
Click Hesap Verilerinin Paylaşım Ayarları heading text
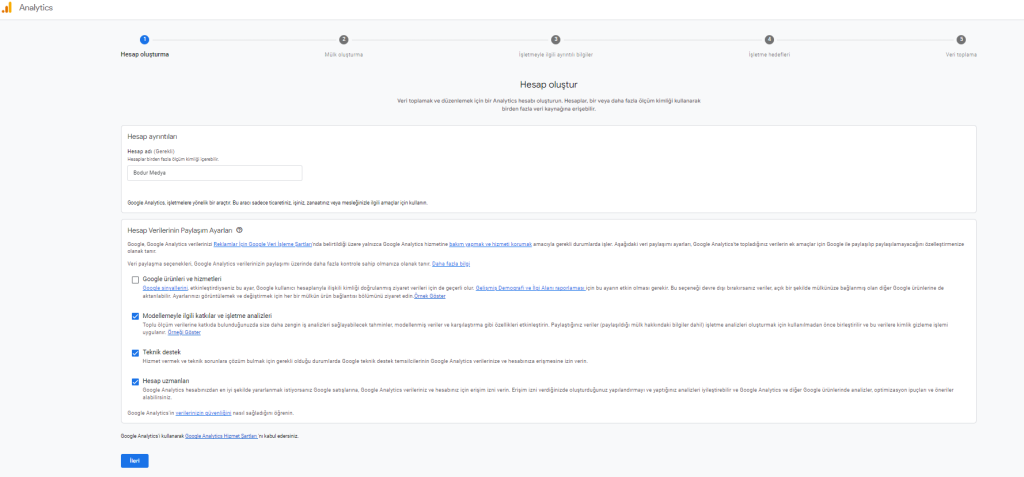(180, 230)
